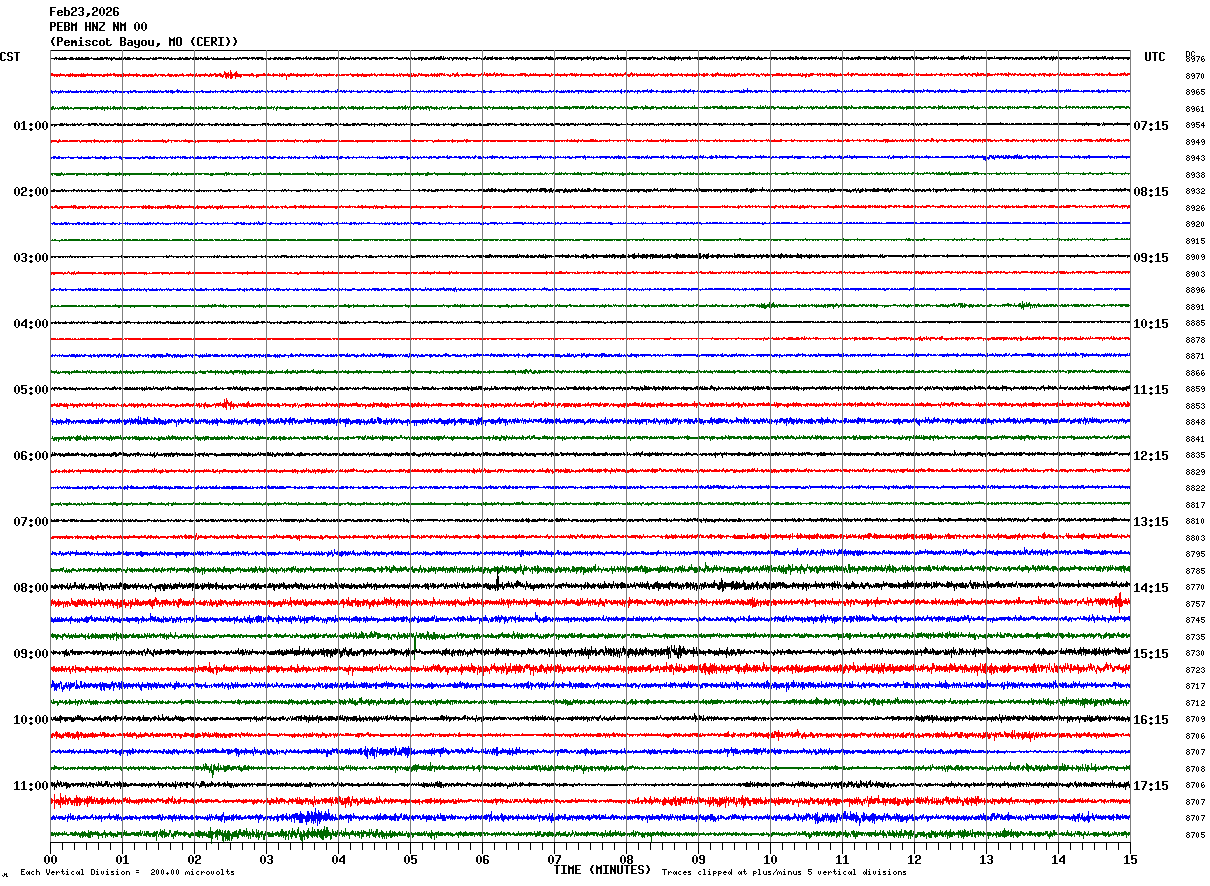Click the DC offset value "8810"
This screenshot has width=1210, height=886.
(x=1195, y=522)
